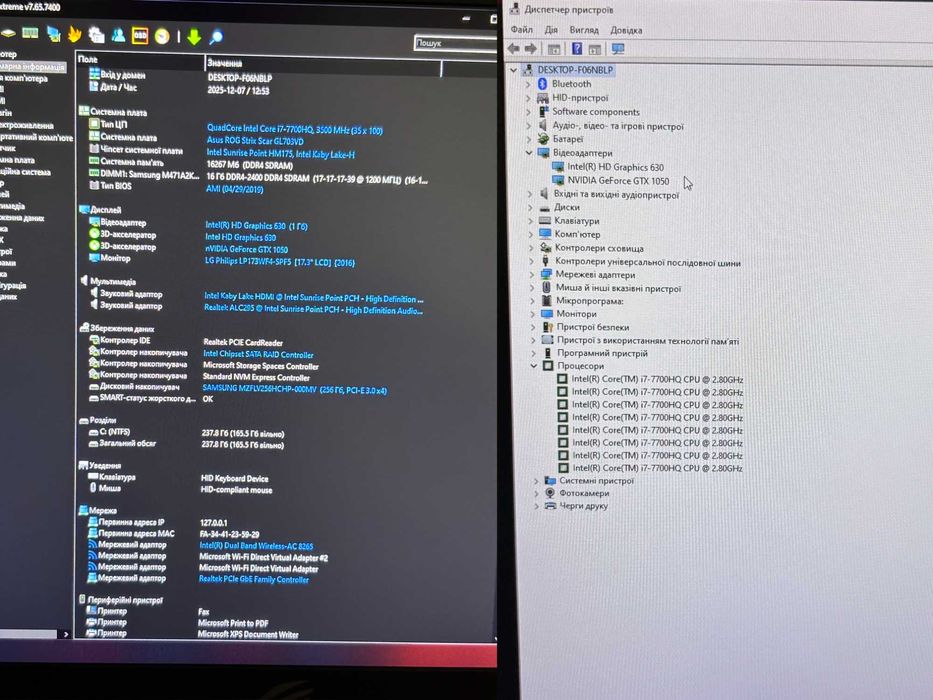Open the nVIDIA GeForce GTX 1050 link

246,249
